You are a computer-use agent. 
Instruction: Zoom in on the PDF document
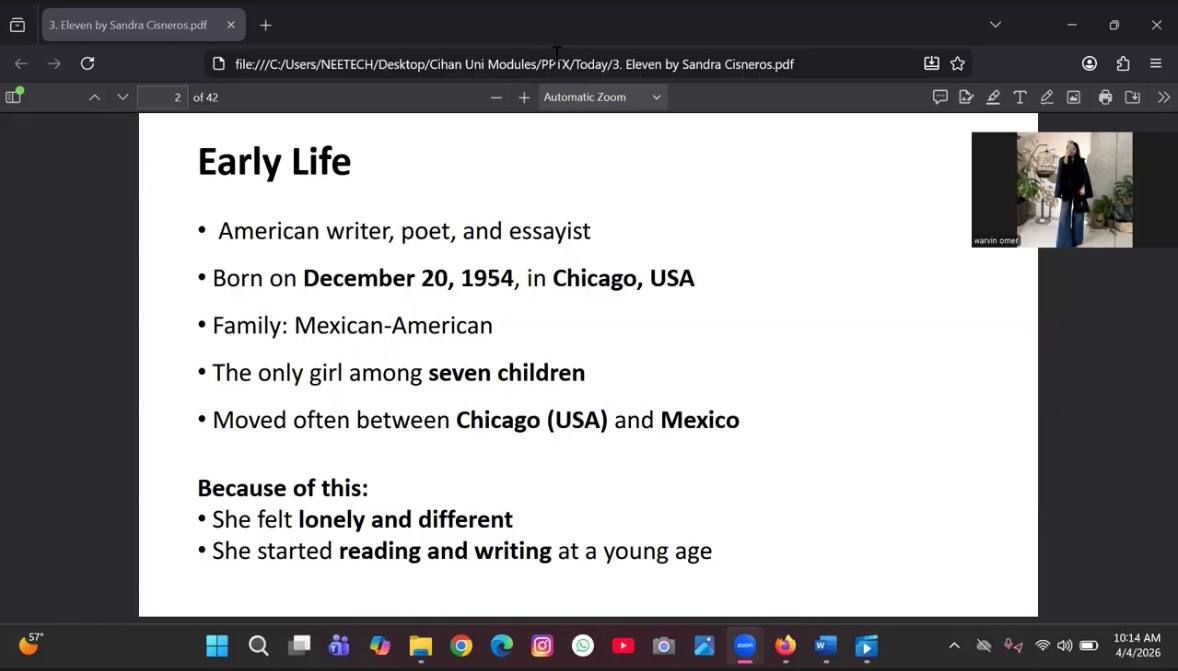click(524, 97)
